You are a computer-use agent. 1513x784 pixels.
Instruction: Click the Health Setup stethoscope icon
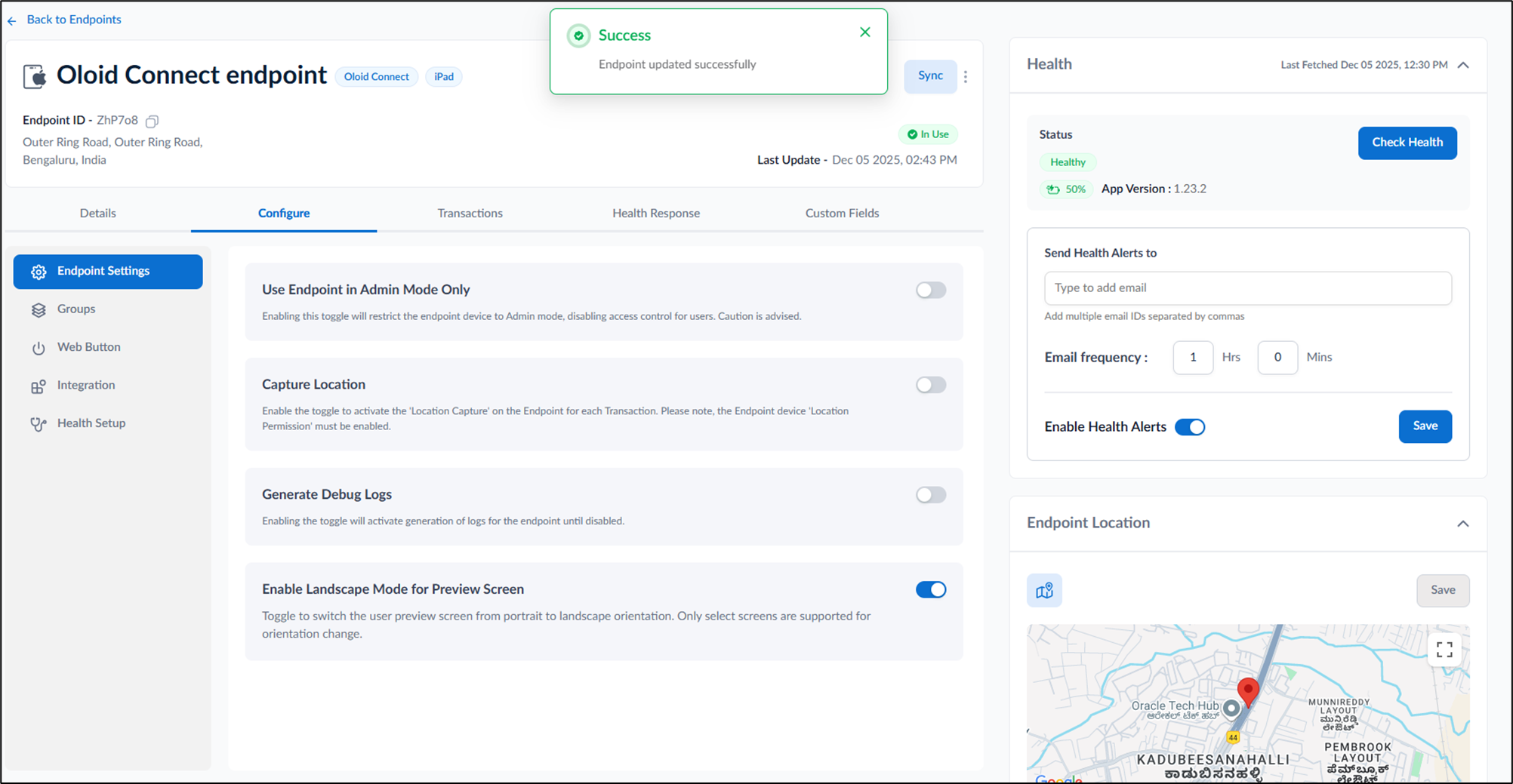pos(39,424)
